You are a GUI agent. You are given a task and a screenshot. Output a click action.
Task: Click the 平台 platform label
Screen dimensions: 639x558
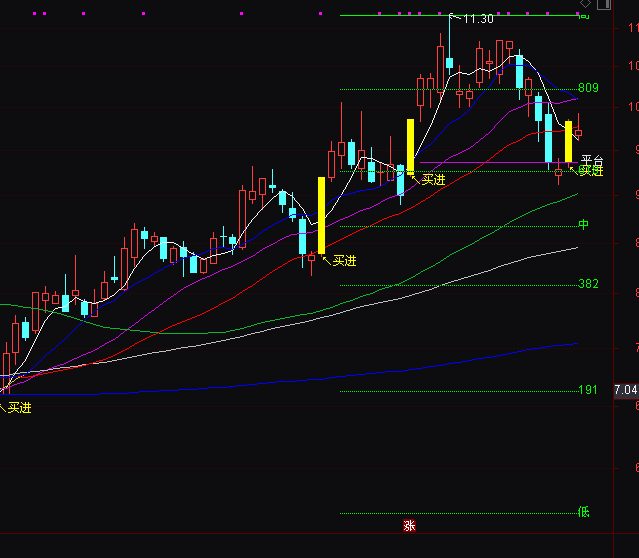[x=592, y=160]
